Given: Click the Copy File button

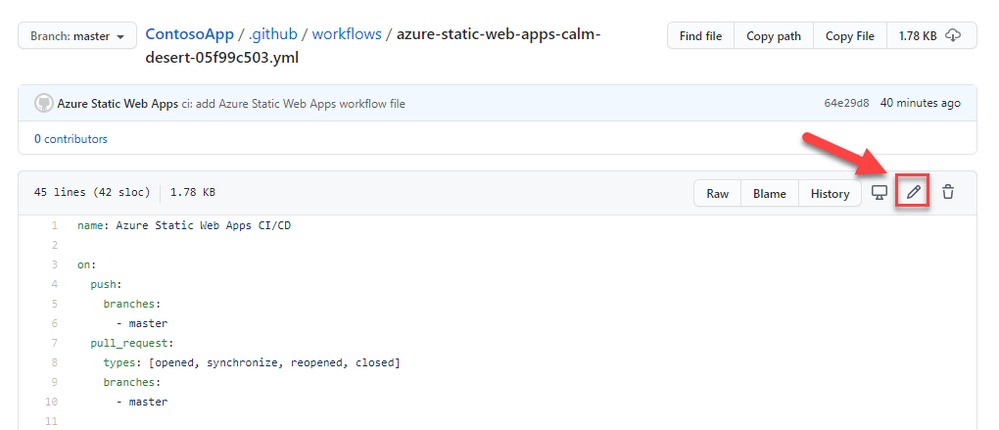Looking at the screenshot, I should click(853, 36).
